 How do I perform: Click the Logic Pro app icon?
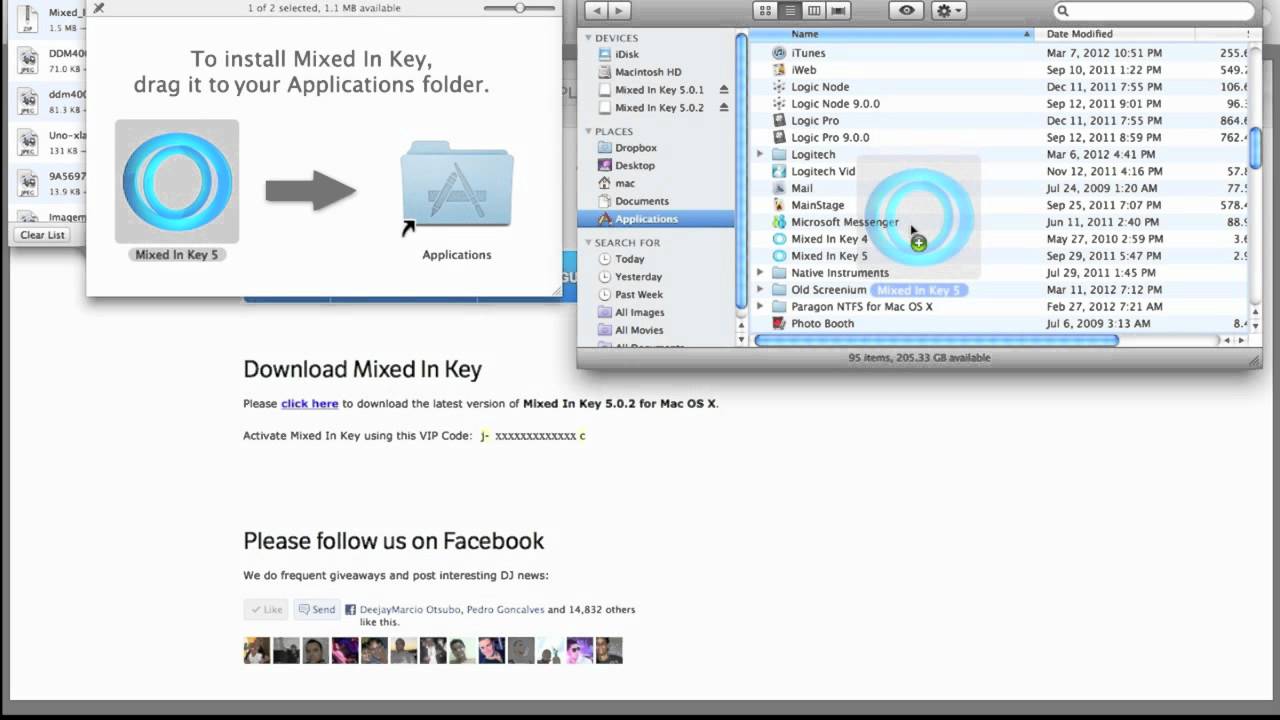[x=780, y=121]
